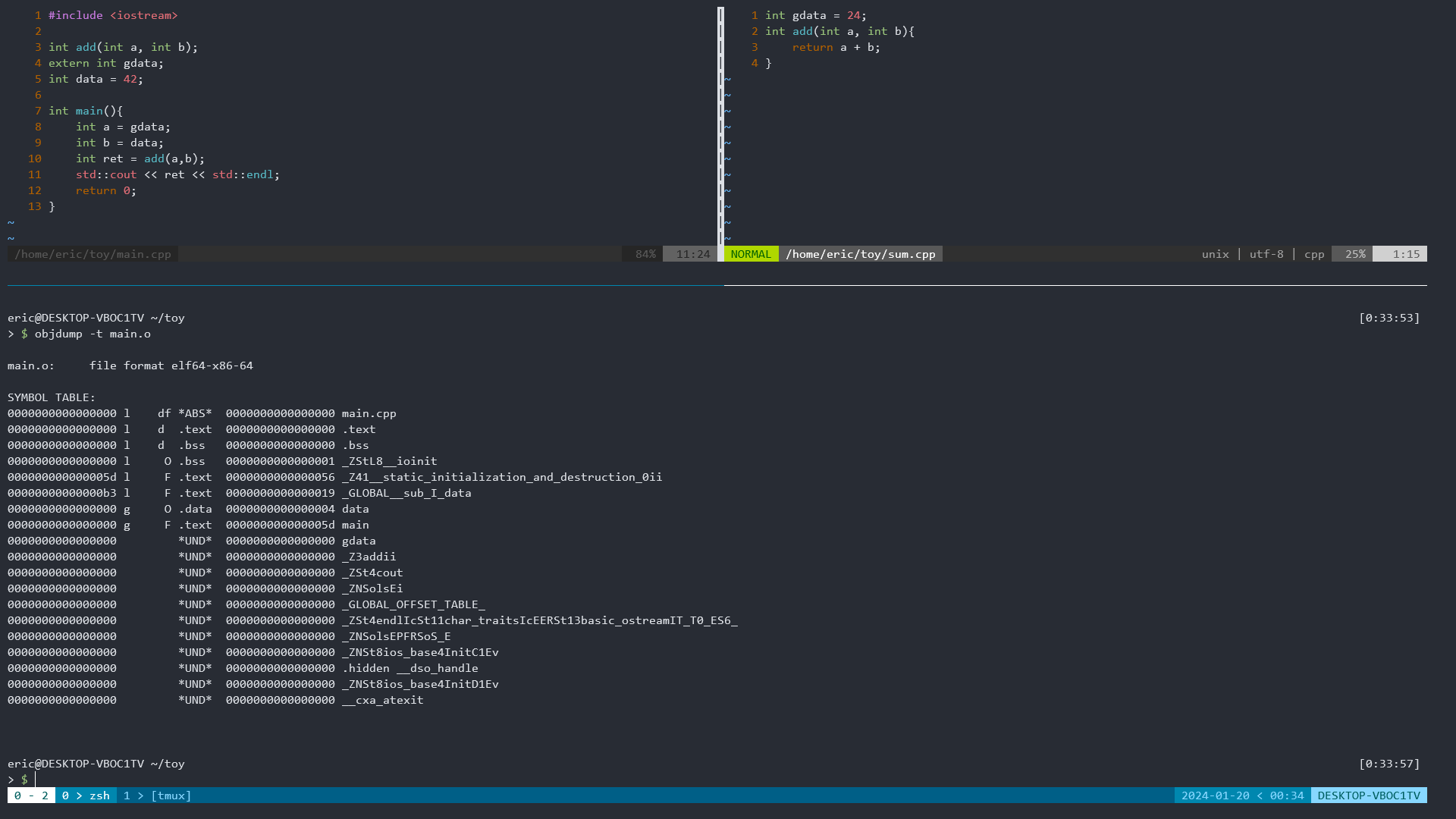Click the /home/eric/toy/main.cpp status path
Image resolution: width=1456 pixels, height=819 pixels.
[x=93, y=254]
